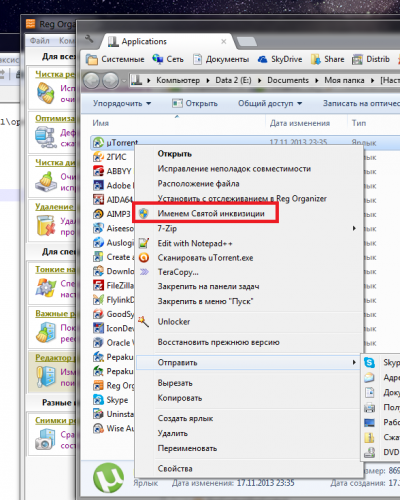Open the Сеть bookmark

tap(168, 59)
